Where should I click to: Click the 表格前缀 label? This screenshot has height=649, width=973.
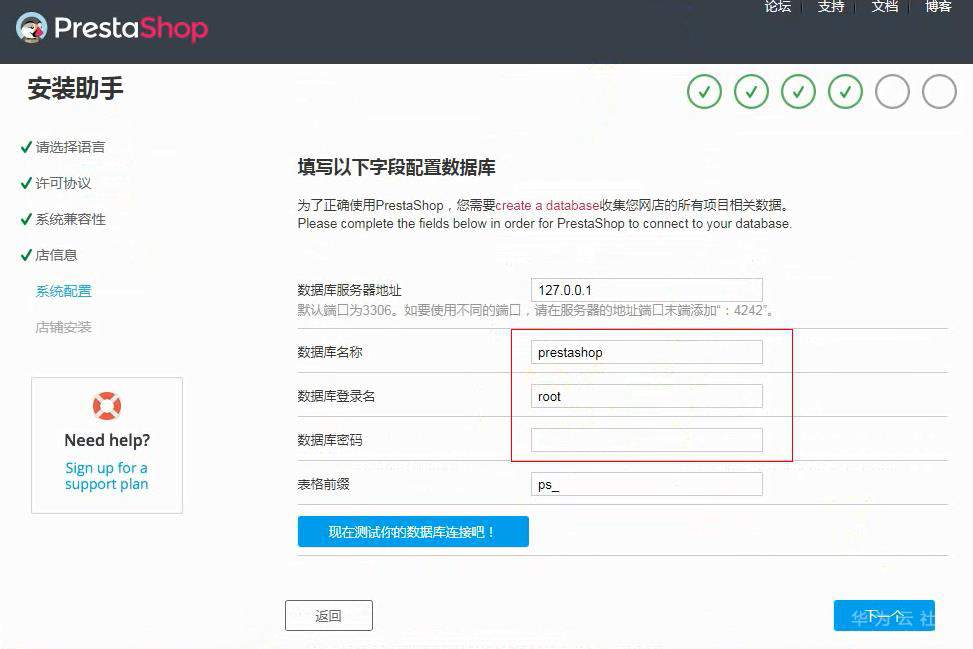point(323,485)
